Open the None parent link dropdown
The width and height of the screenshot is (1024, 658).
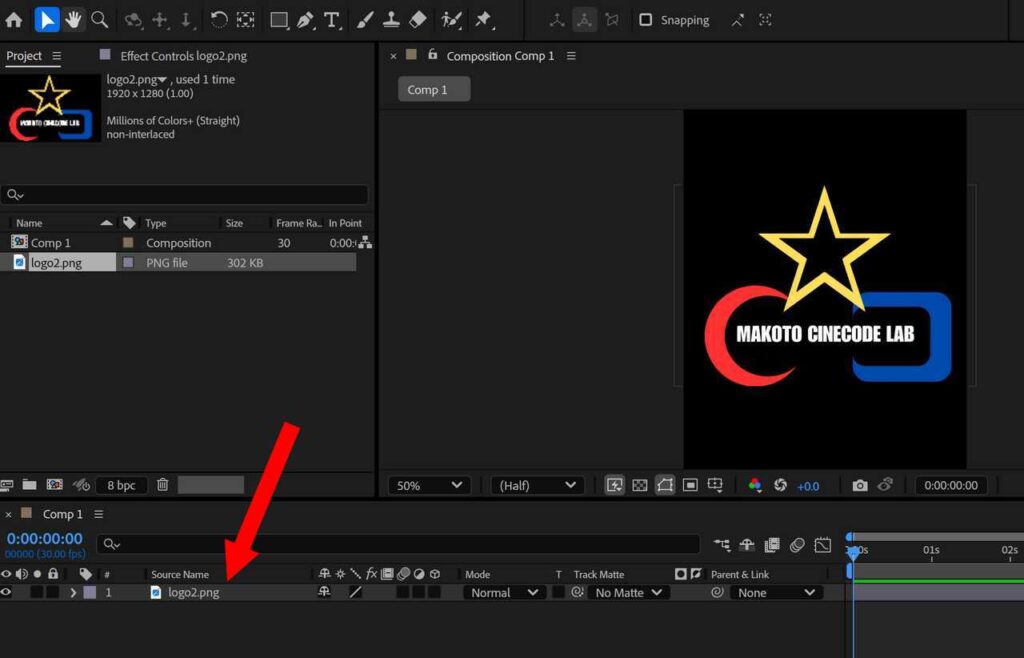776,593
